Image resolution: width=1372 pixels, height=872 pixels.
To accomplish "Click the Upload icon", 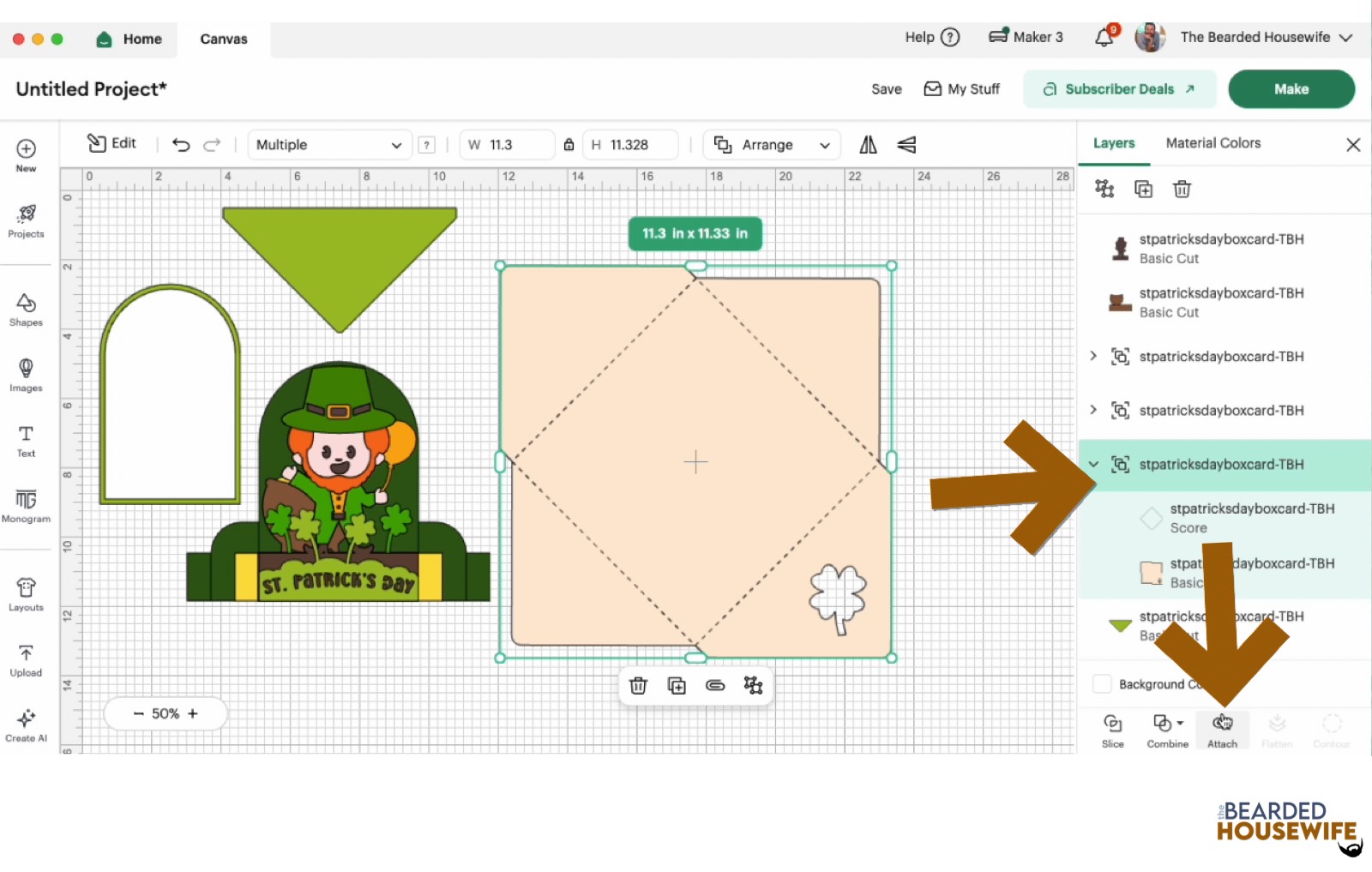I will point(26,659).
